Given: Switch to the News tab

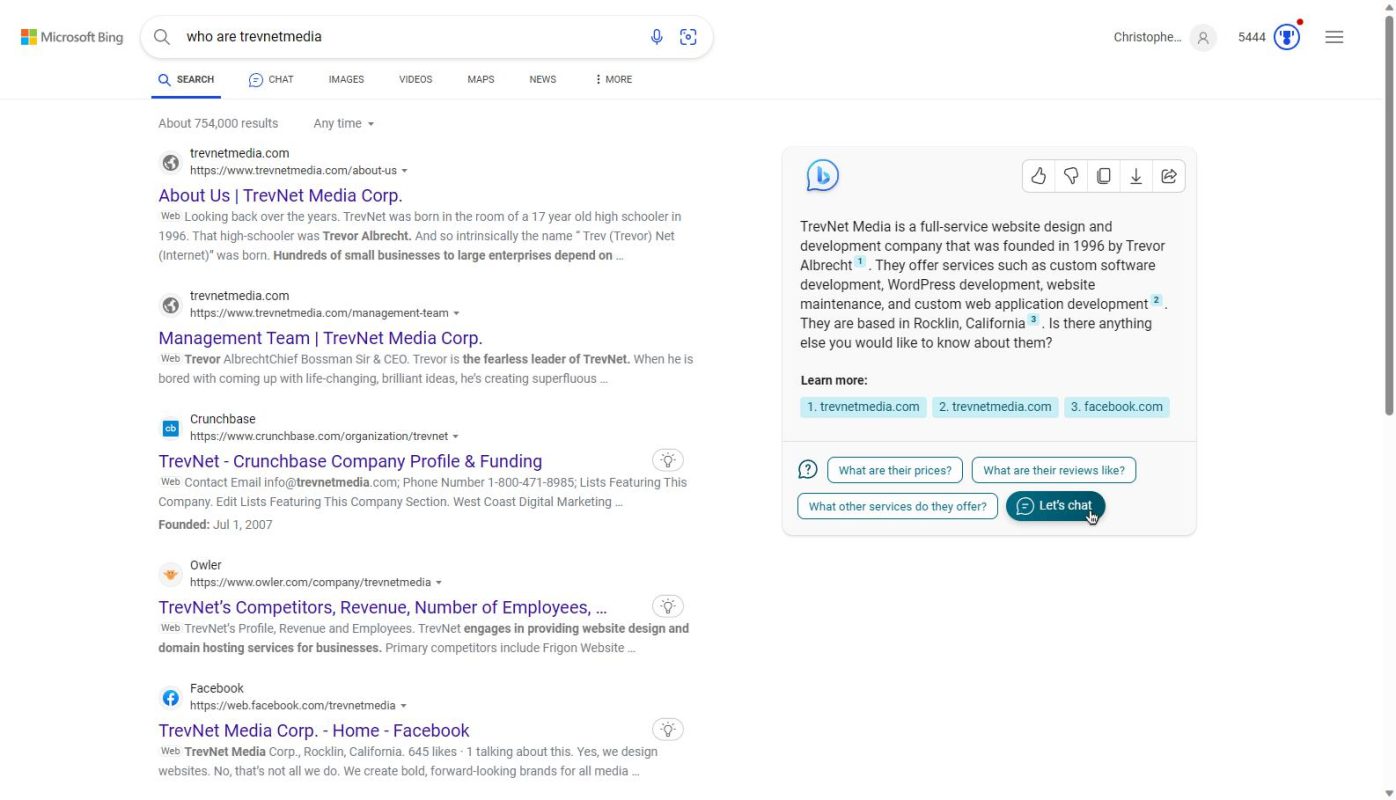Looking at the screenshot, I should tap(543, 79).
